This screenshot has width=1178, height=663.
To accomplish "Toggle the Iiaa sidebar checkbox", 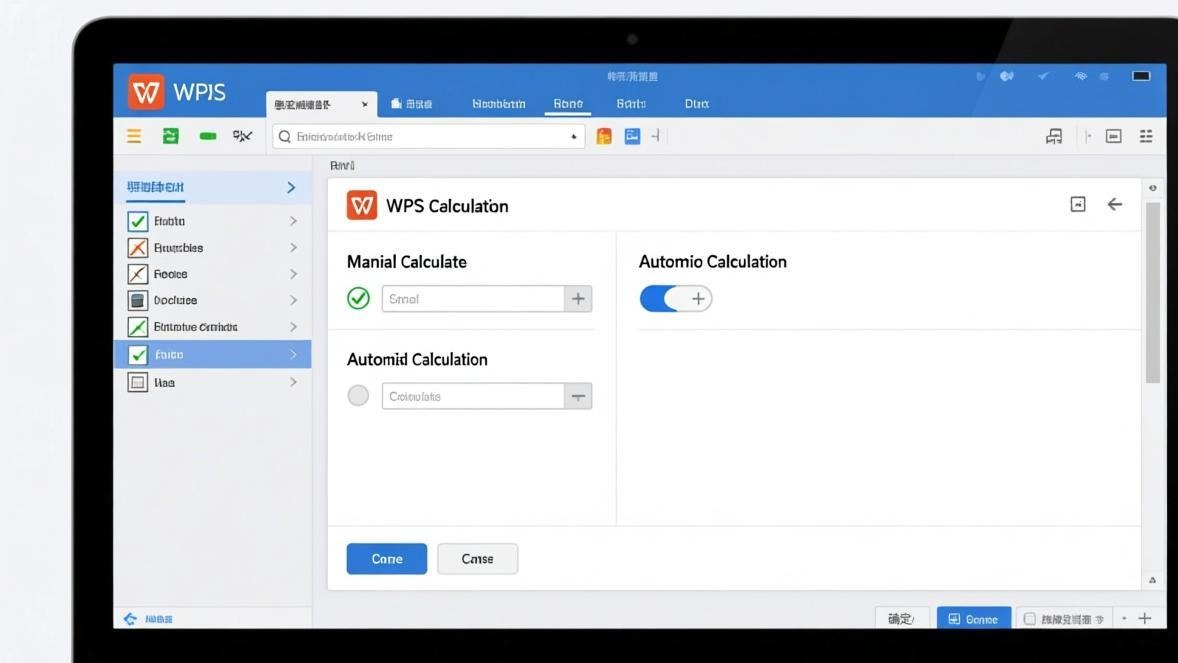I will (x=137, y=383).
